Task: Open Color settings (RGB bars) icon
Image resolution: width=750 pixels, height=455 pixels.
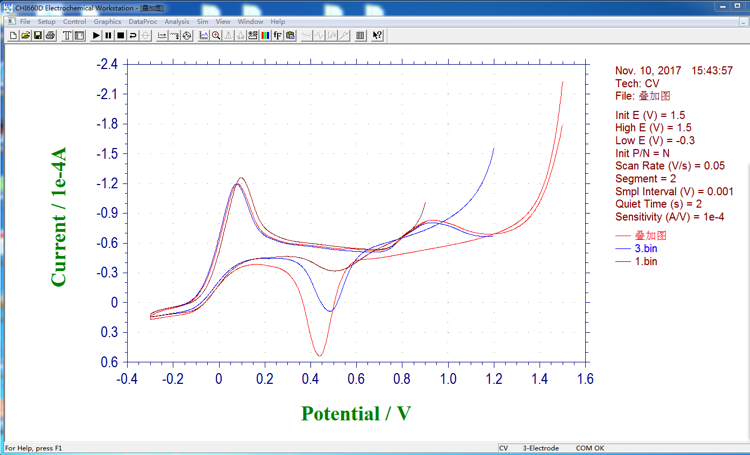Action: tap(265, 35)
